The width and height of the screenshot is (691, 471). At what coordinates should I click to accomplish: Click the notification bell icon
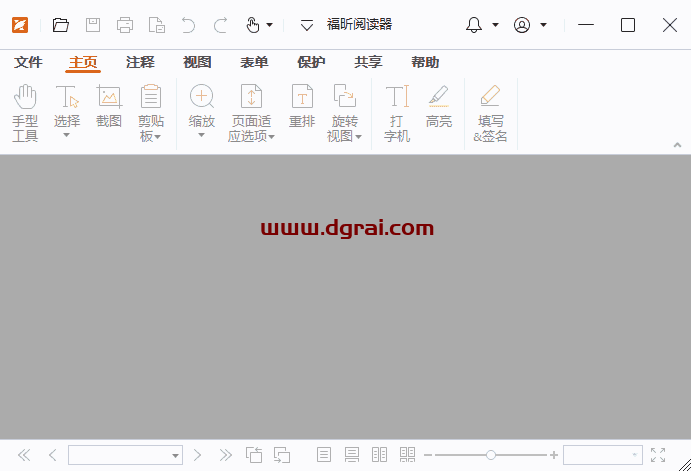click(474, 25)
